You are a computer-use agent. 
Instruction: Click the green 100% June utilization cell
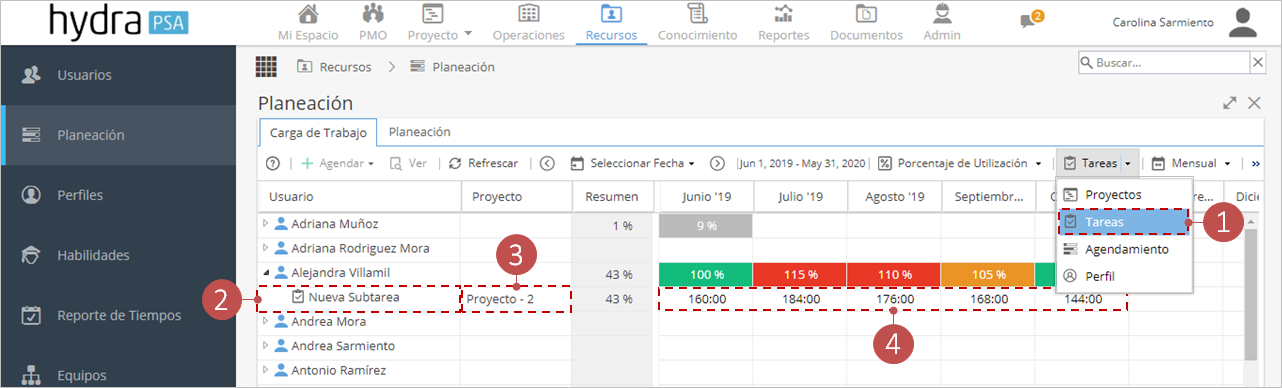(706, 274)
